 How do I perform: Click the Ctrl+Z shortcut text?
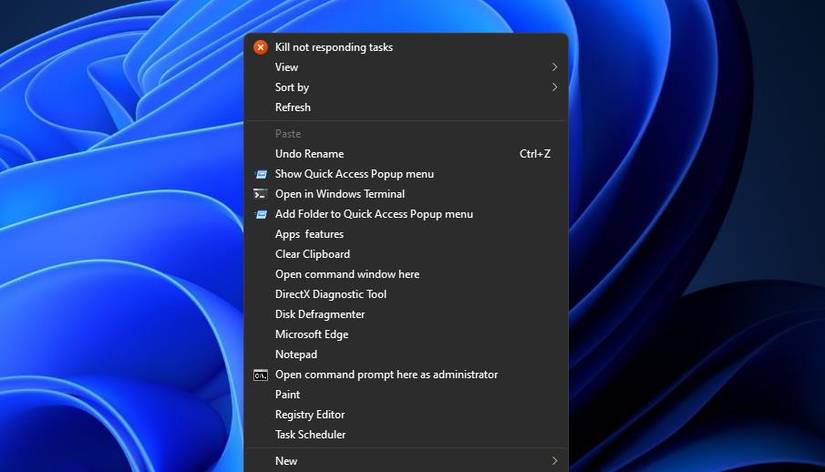[535, 154]
